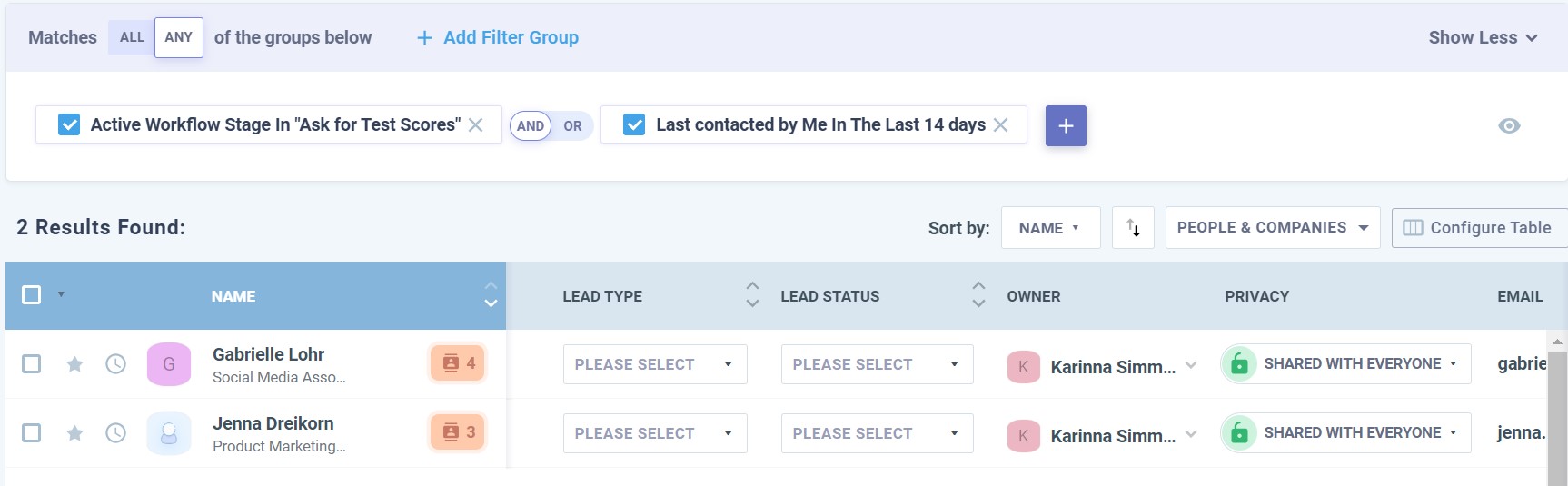
Task: Star the Gabrielle Lohr contact
Action: point(74,364)
